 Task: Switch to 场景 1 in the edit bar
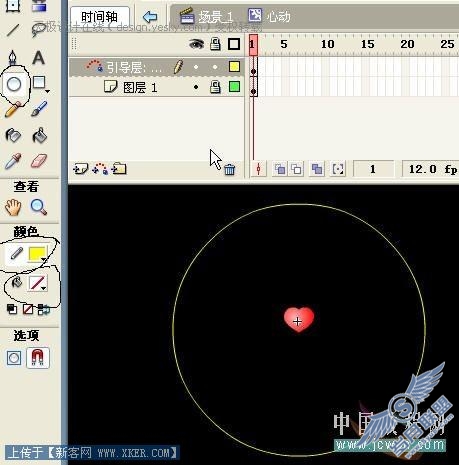(x=207, y=16)
